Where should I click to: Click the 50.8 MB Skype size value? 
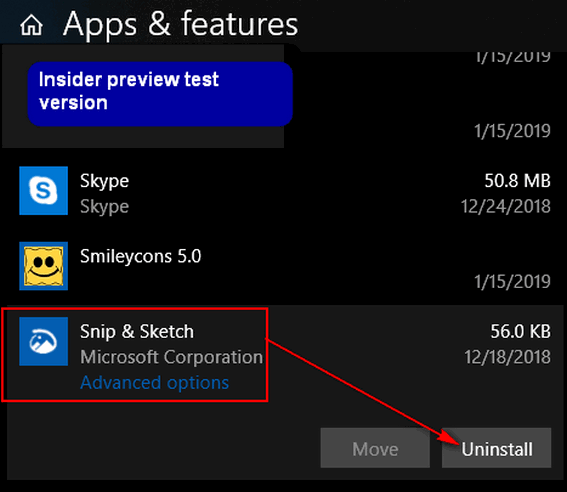pos(517,181)
